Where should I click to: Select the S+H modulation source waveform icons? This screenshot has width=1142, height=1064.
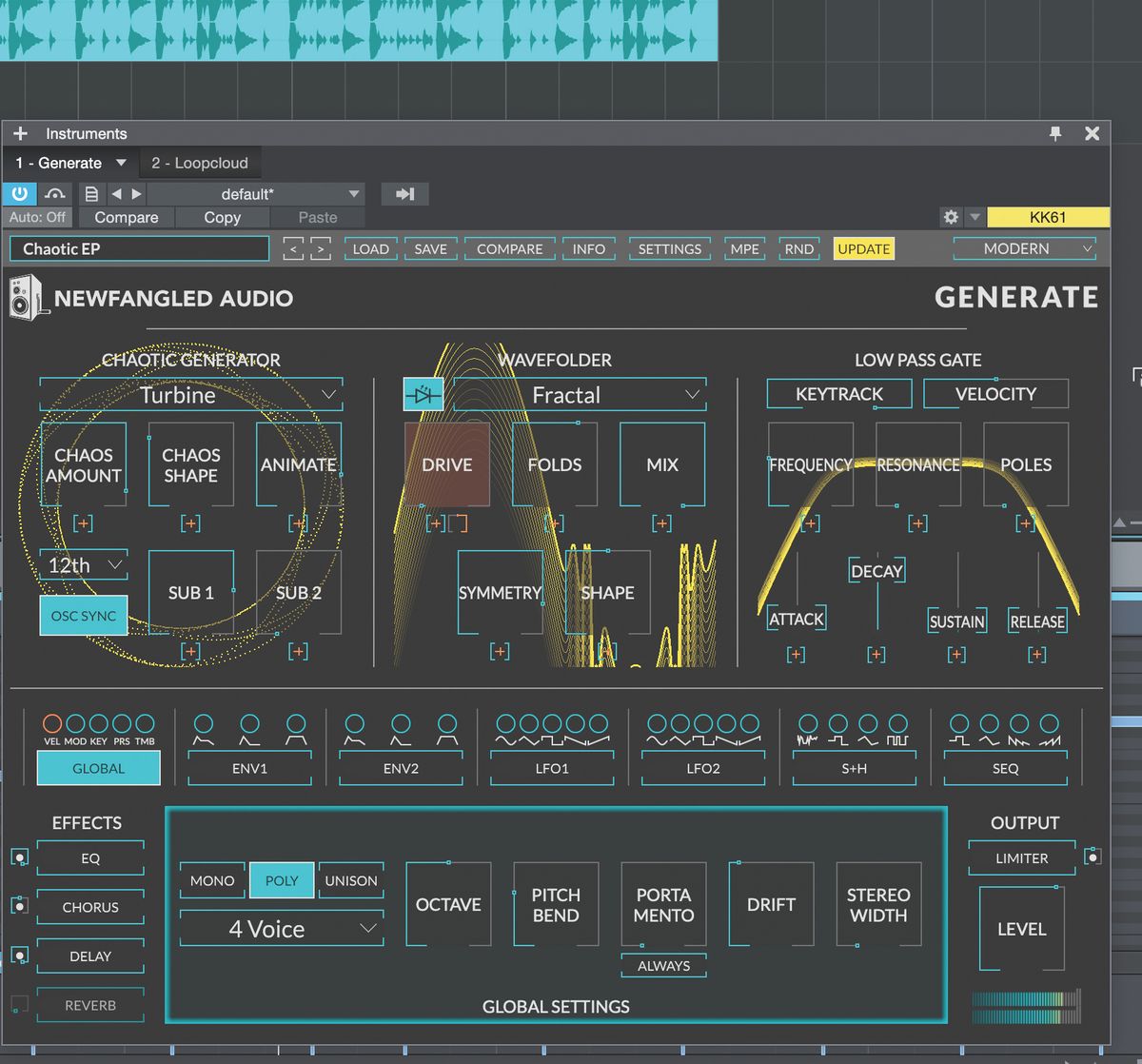(x=854, y=729)
